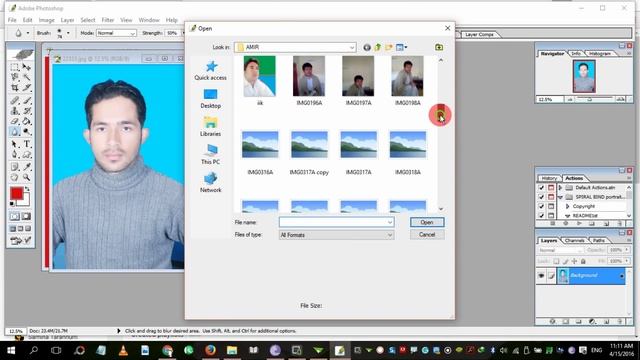Image resolution: width=640 pixels, height=360 pixels.
Task: Click the red foreground color swatch
Action: coord(16,193)
